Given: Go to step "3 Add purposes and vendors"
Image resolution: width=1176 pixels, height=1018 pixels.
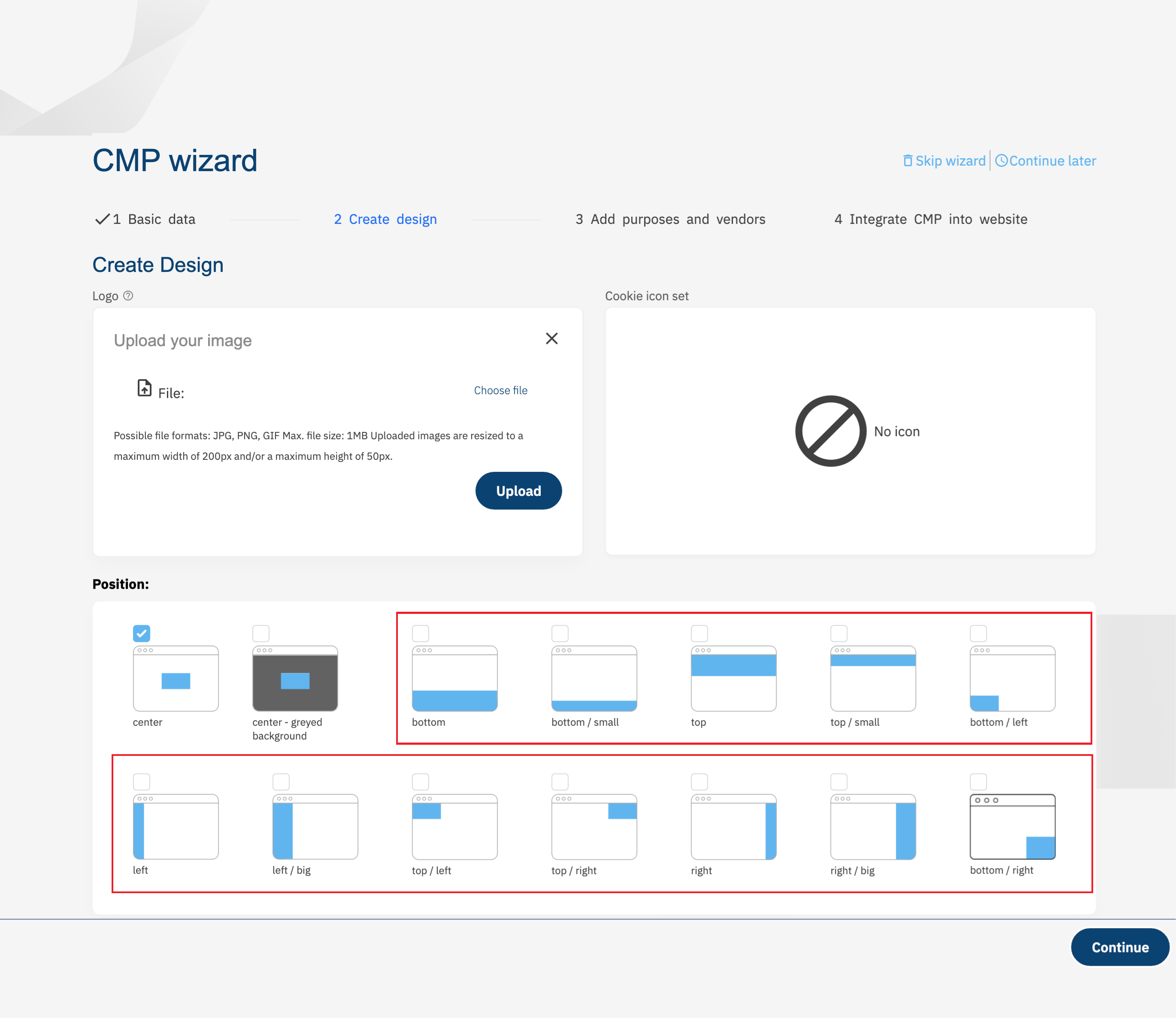Looking at the screenshot, I should [671, 219].
